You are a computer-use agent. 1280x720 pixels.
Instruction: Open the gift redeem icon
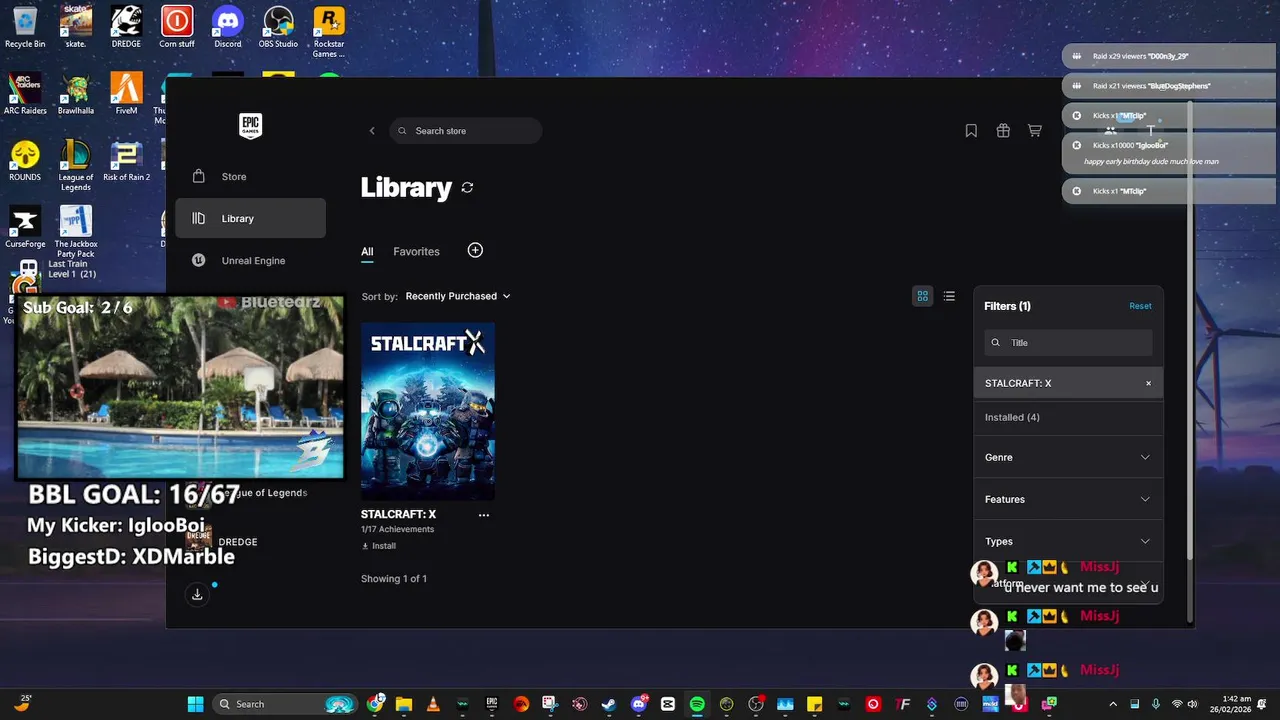[1003, 131]
